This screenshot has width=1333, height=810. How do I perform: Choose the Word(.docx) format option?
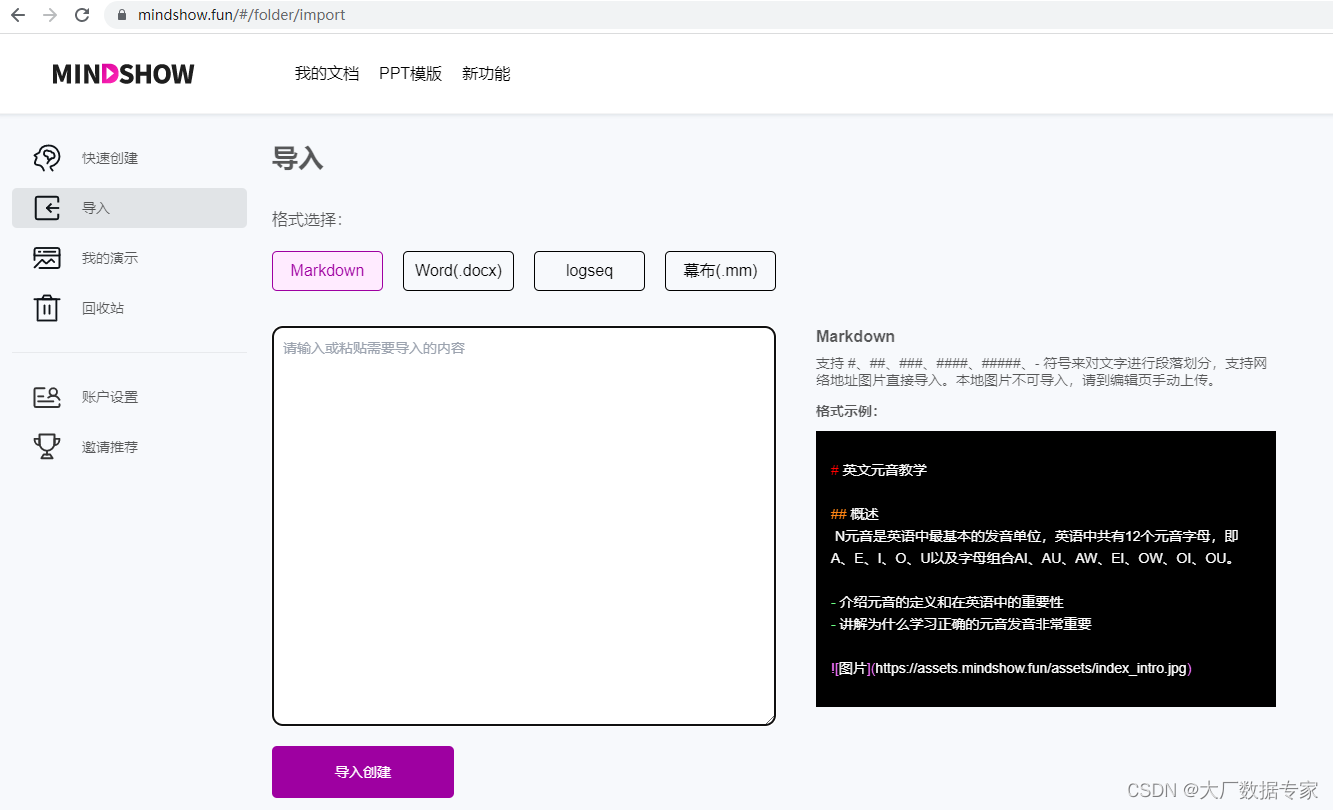click(458, 271)
